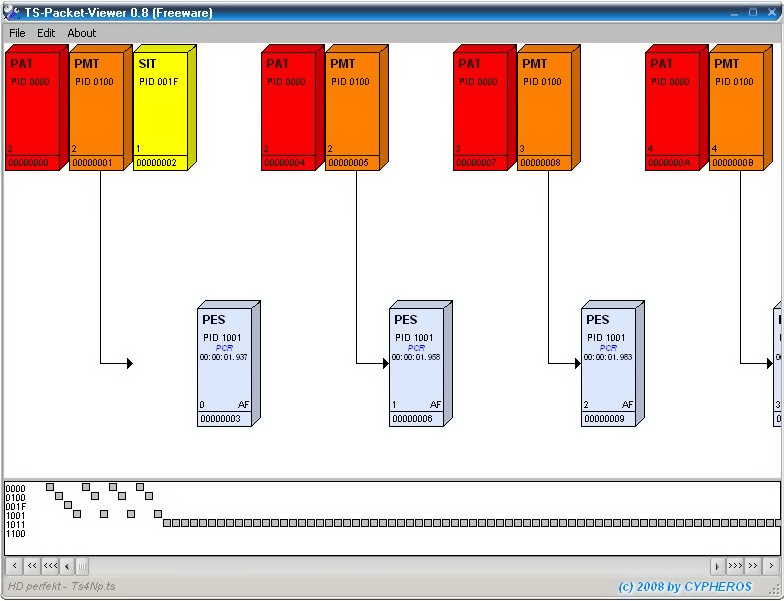Click the first PID 1001 timeline marker

point(77,514)
